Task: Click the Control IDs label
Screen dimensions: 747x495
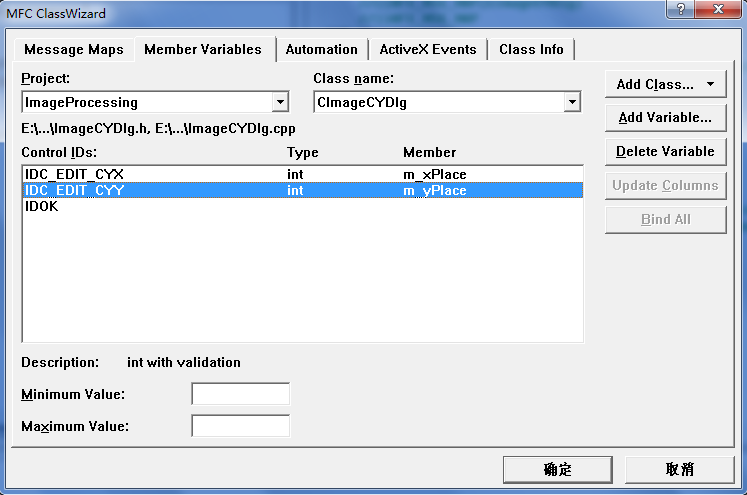Action: [59, 152]
